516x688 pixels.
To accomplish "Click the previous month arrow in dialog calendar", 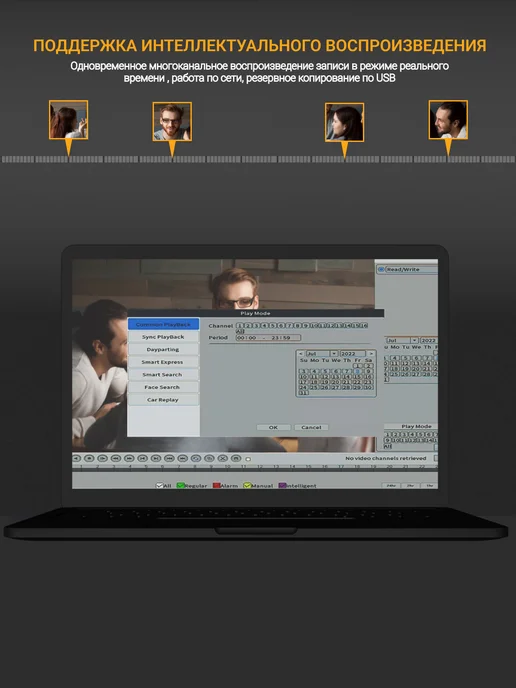I will 301,354.
